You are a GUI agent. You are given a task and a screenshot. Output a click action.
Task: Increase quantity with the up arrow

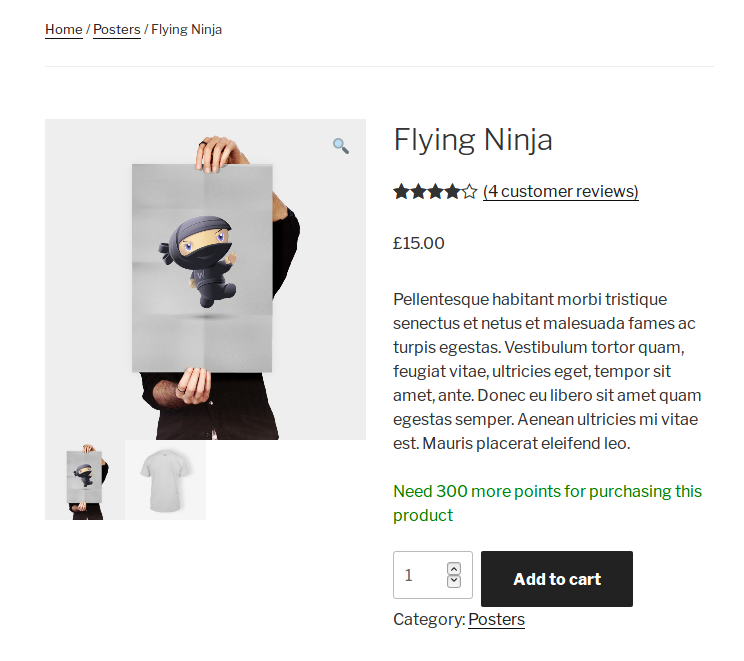pos(454,568)
